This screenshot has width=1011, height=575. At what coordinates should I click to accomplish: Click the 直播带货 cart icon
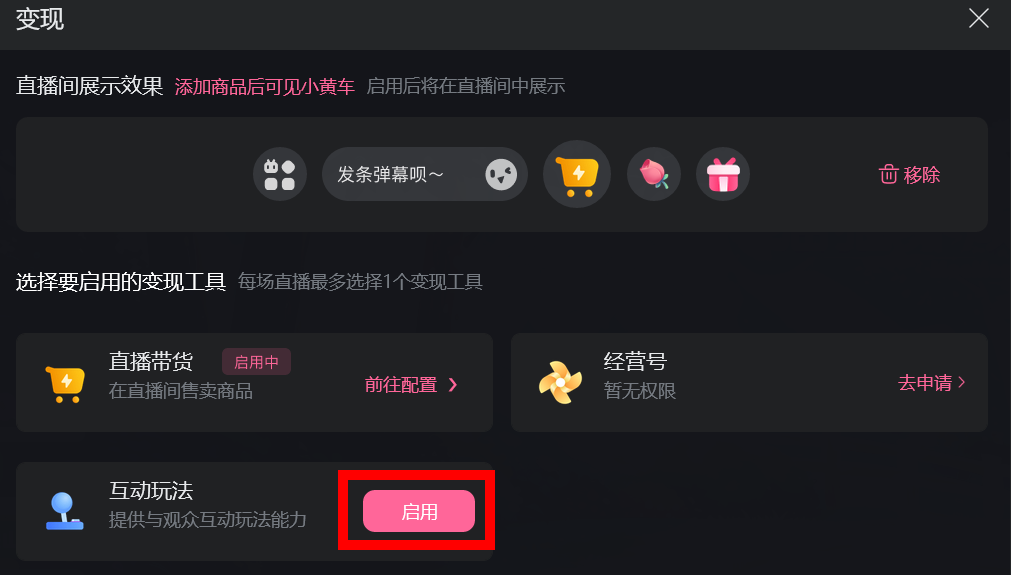(x=65, y=384)
